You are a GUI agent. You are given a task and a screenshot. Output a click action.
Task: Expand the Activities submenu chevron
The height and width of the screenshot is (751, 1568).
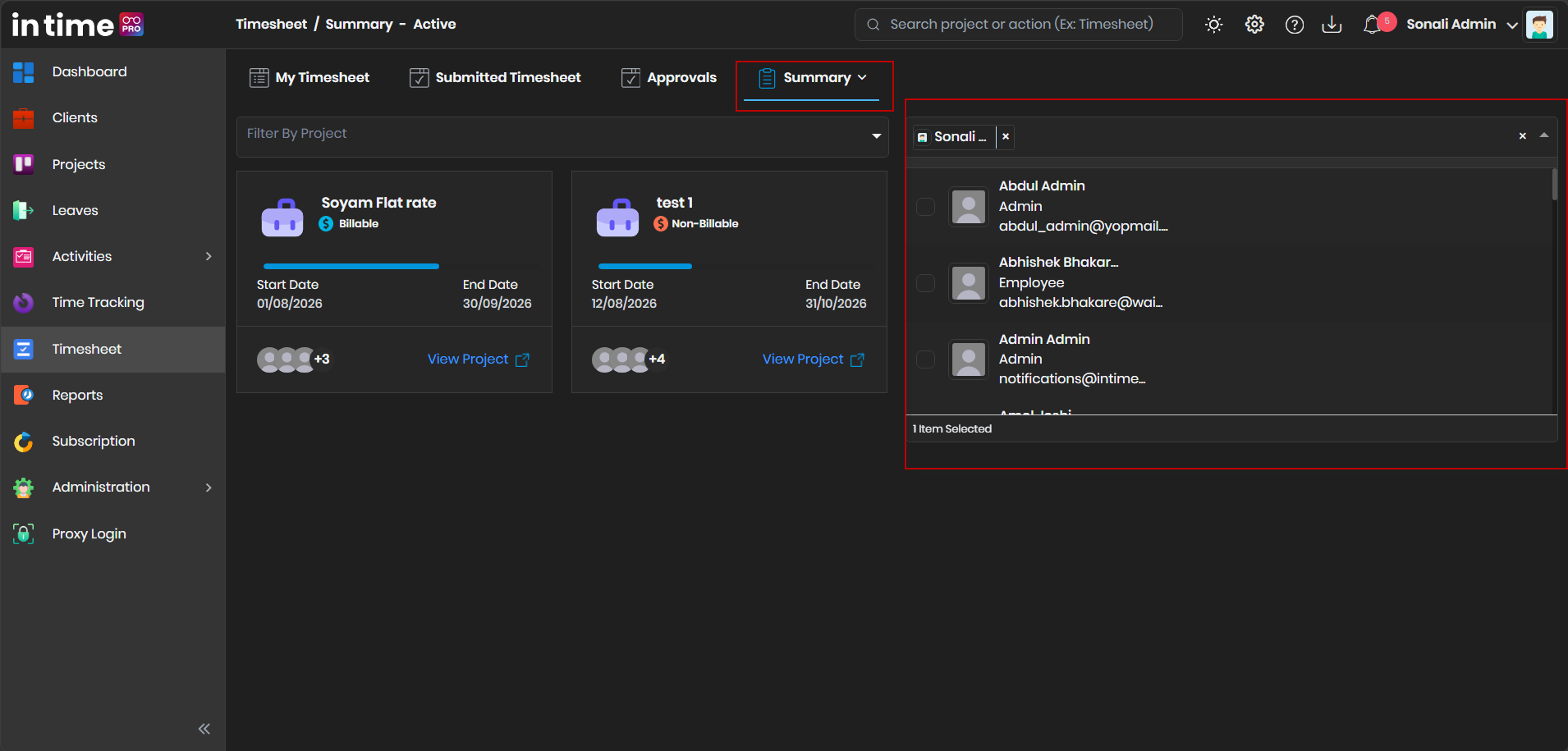[x=209, y=257]
